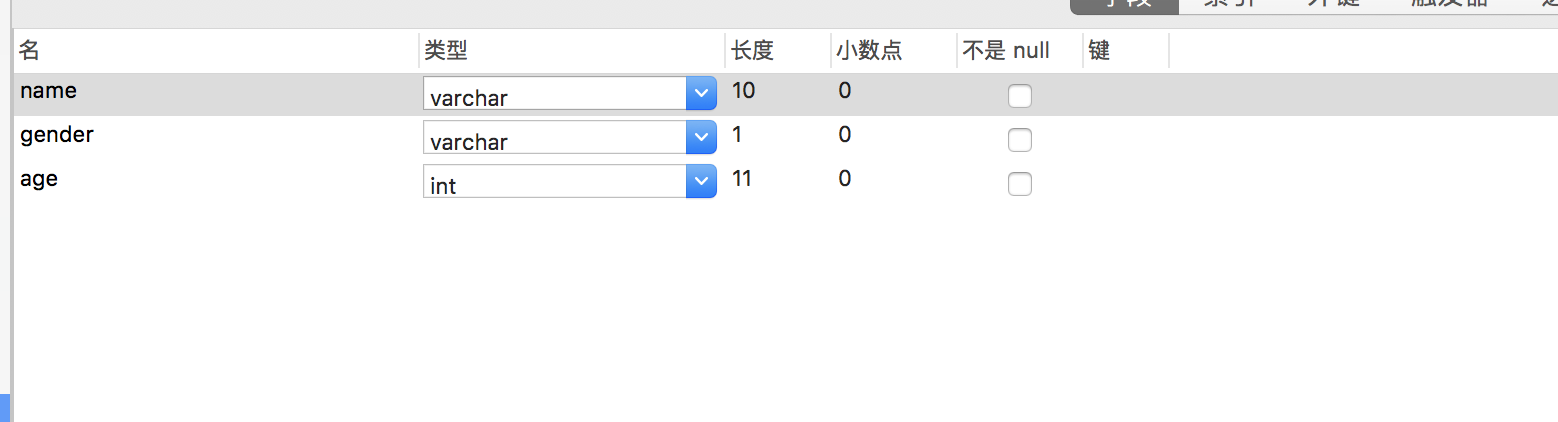Select the length value 11 for age
This screenshot has height=422, width=1558.
[x=742, y=179]
